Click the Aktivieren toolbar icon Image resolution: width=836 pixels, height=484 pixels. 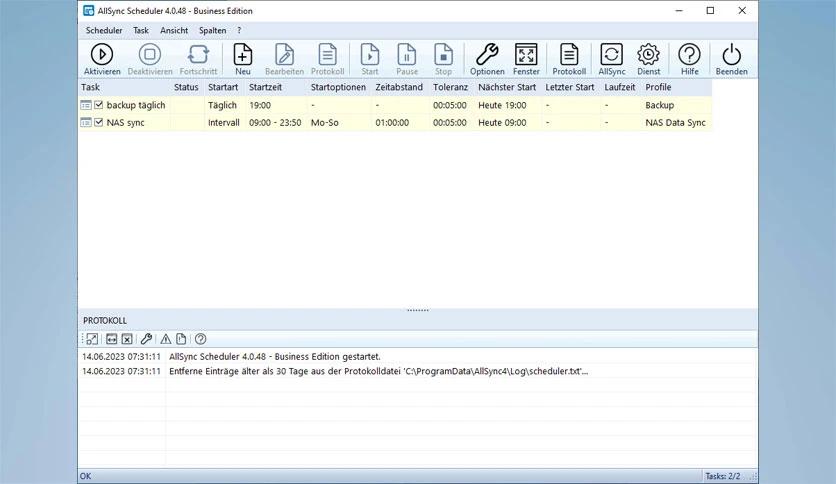point(102,59)
